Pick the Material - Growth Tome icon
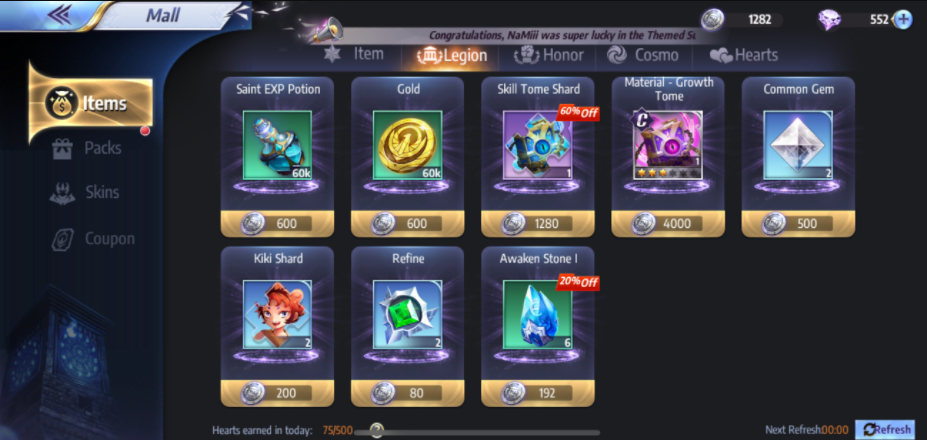The width and height of the screenshot is (927, 440). click(x=667, y=145)
